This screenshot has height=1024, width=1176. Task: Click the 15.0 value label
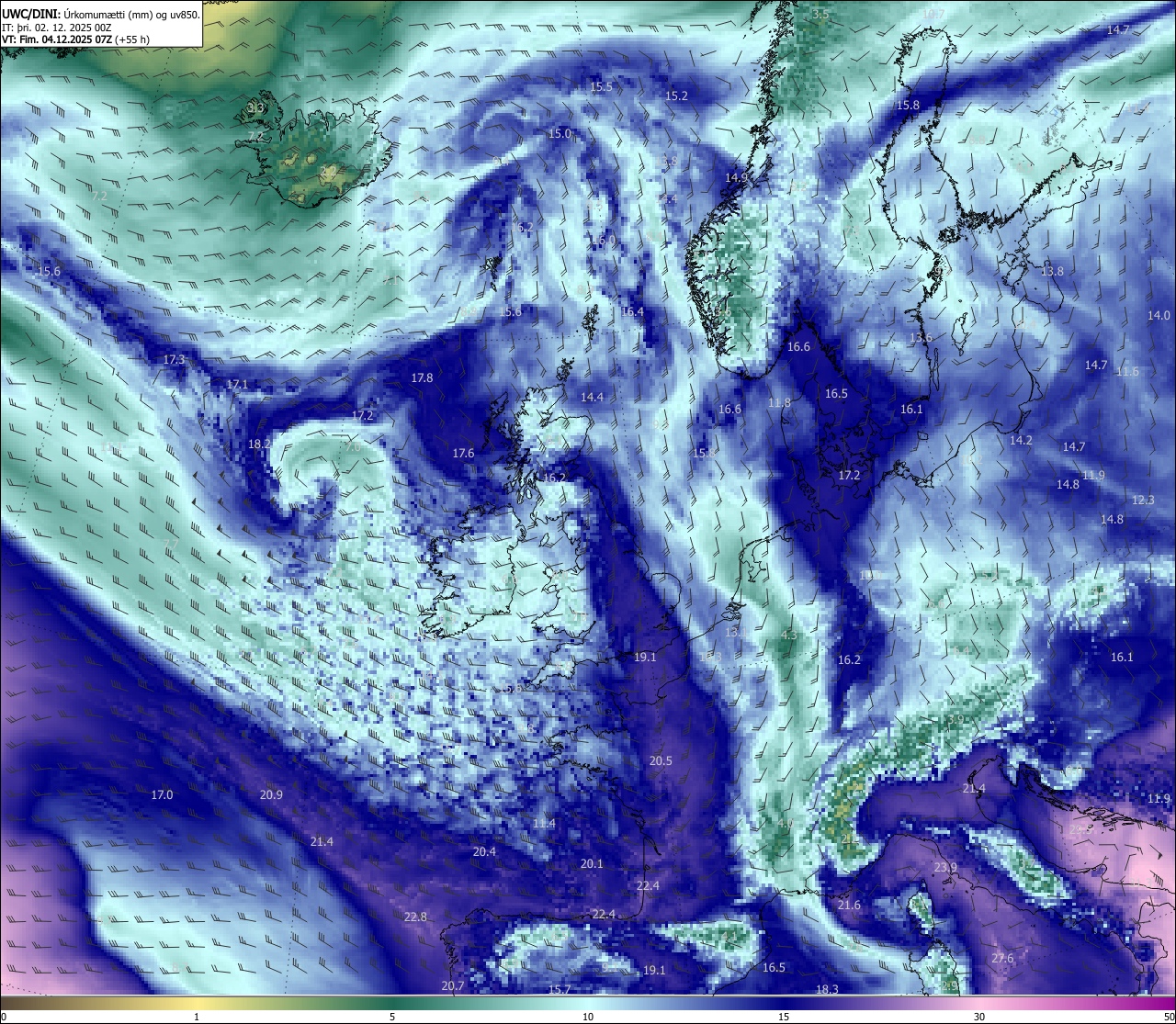(560, 133)
